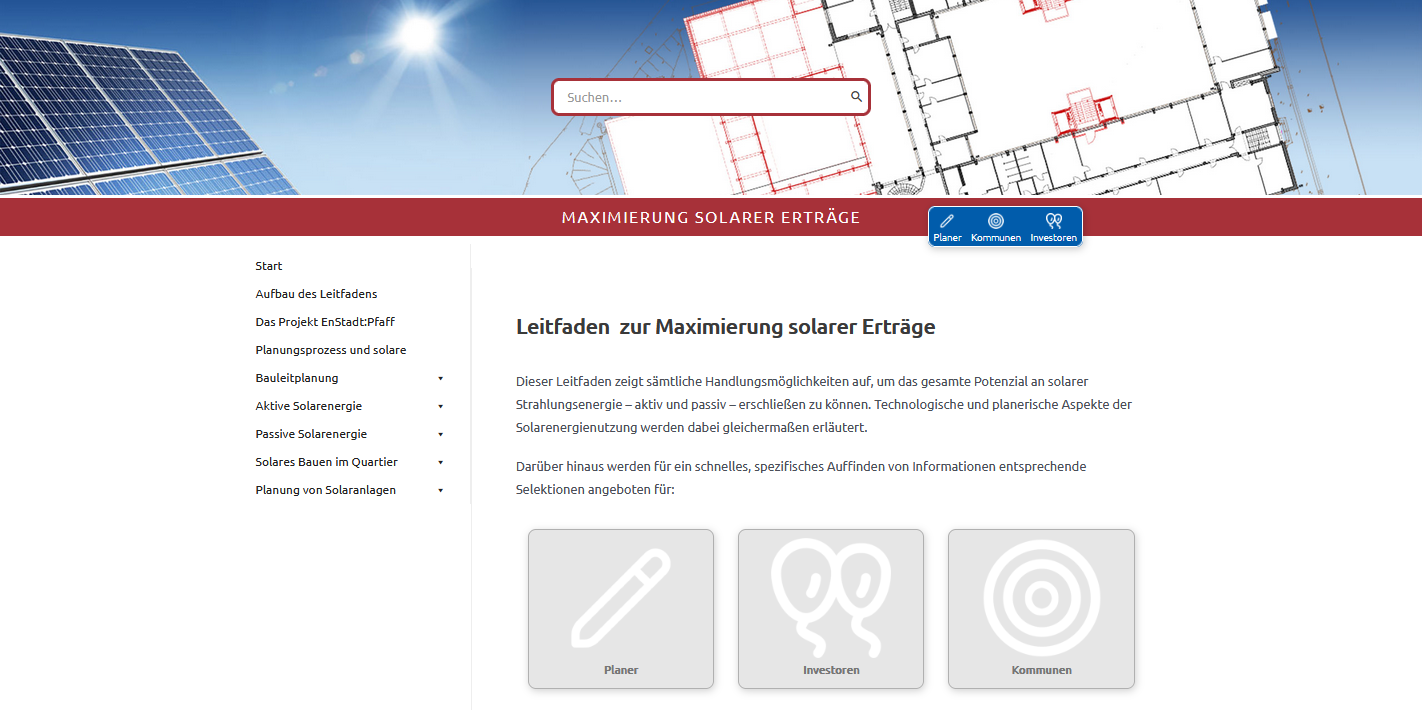Open the Aktive Solarenergie menu entry
1422x710 pixels.
(x=309, y=406)
